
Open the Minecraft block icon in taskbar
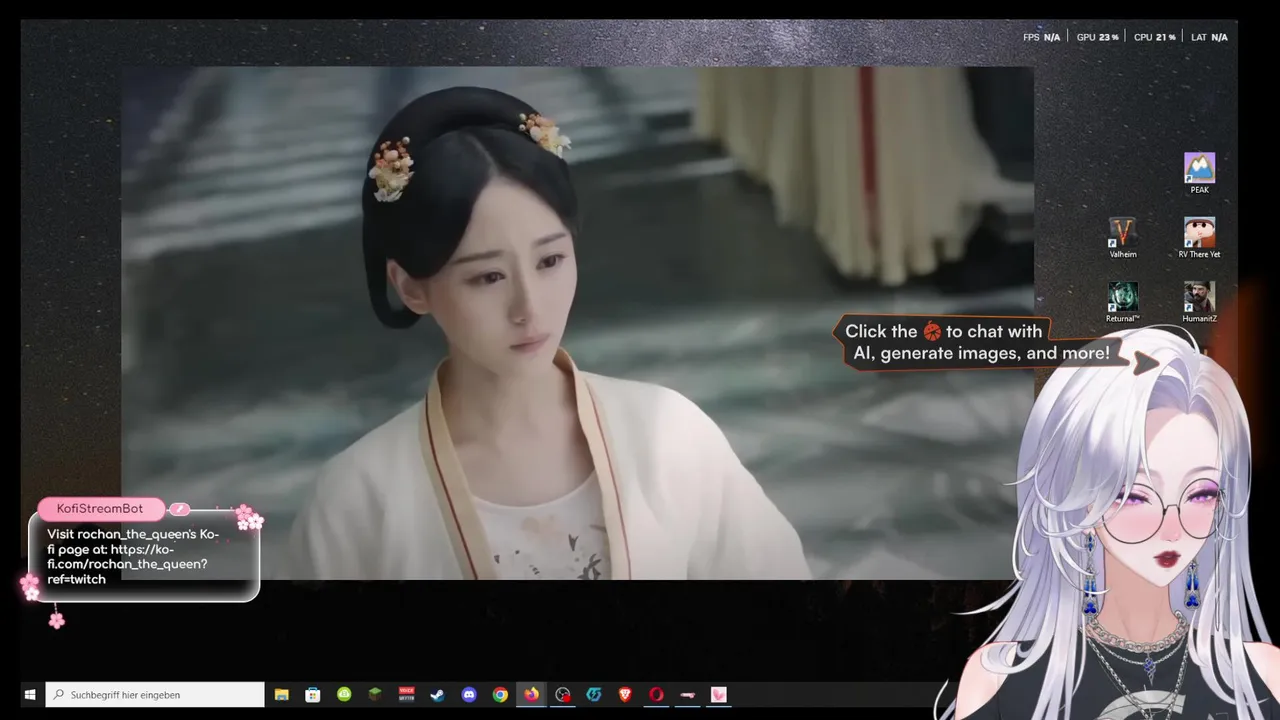tap(375, 694)
